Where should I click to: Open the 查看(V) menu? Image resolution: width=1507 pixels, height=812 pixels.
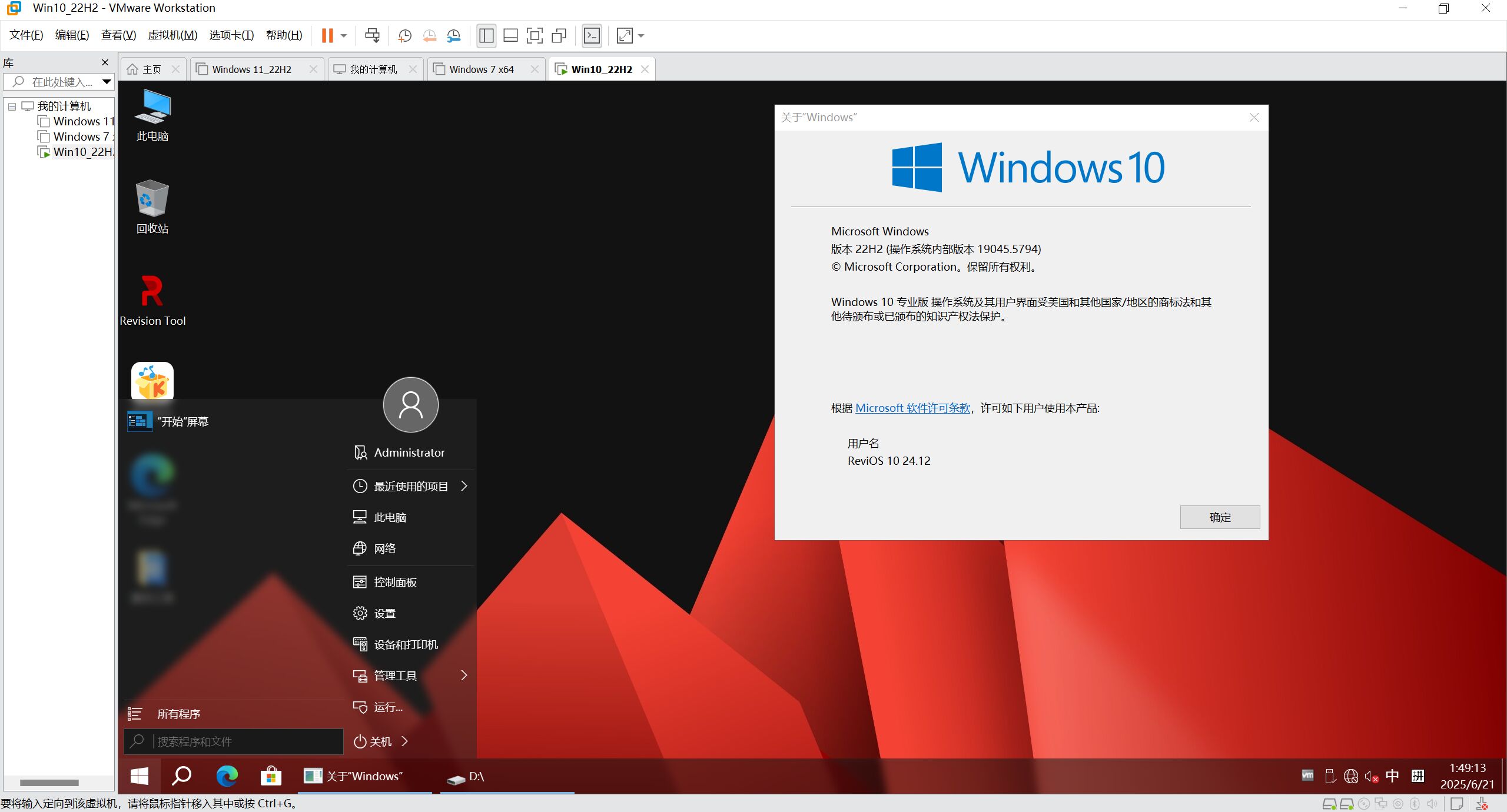tap(118, 35)
